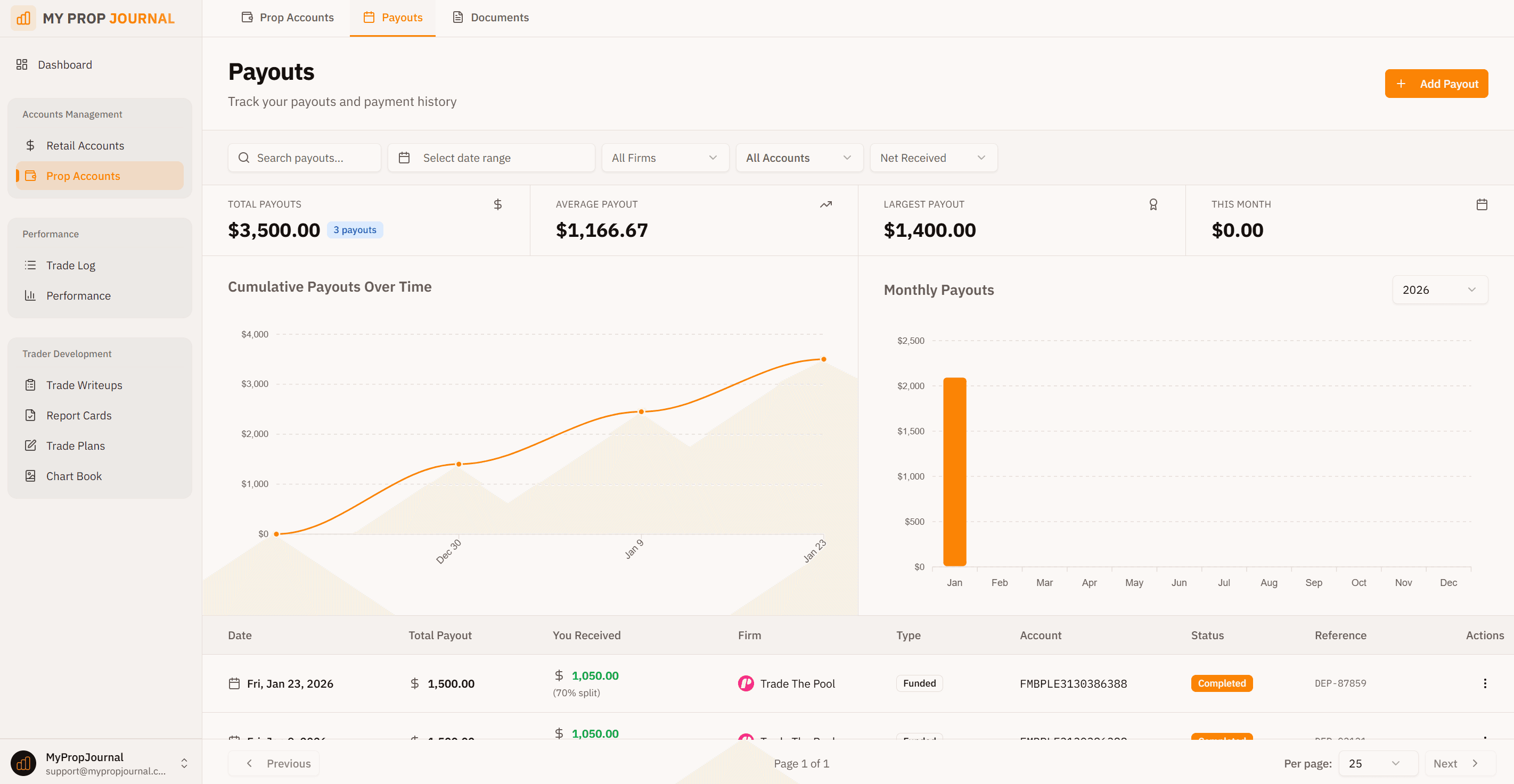Viewport: 1514px width, 784px height.
Task: Click the clipboard icon beside Trade Writeups
Action: click(x=30, y=385)
